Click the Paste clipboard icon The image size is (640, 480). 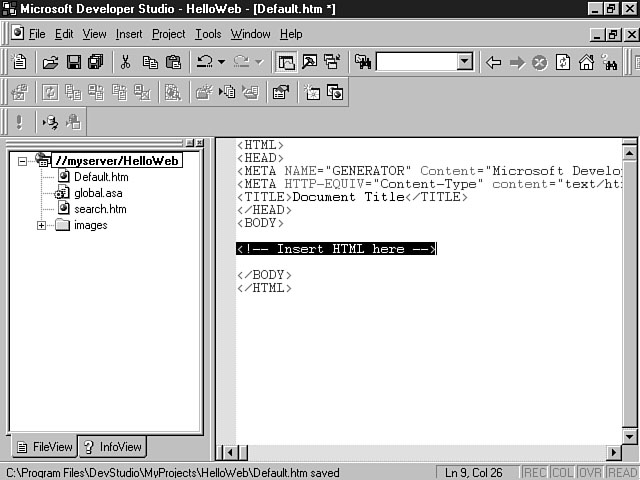(x=173, y=62)
